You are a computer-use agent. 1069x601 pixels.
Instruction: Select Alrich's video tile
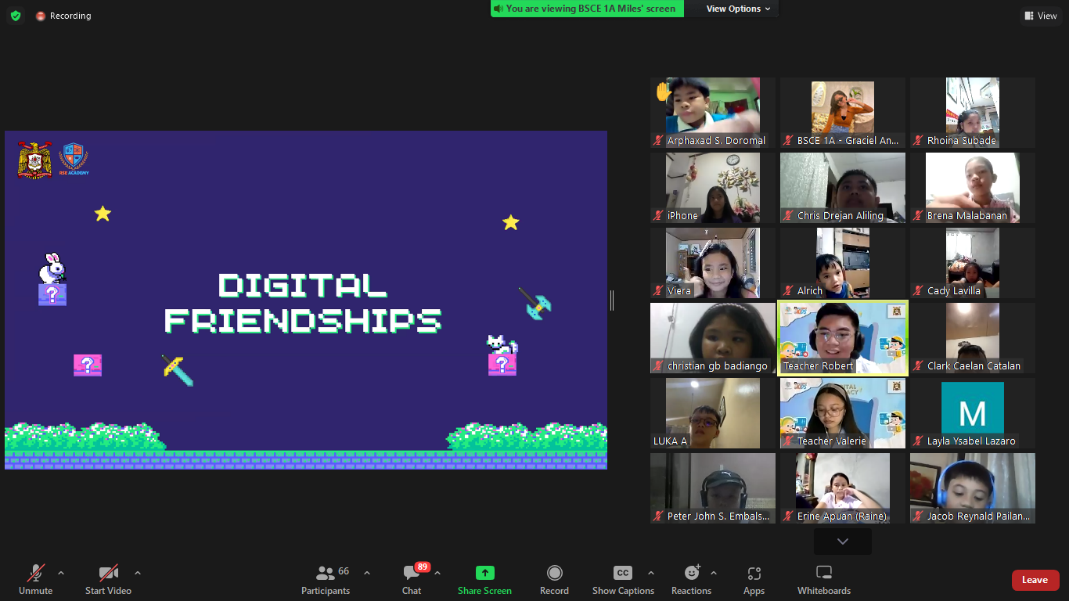coord(843,263)
